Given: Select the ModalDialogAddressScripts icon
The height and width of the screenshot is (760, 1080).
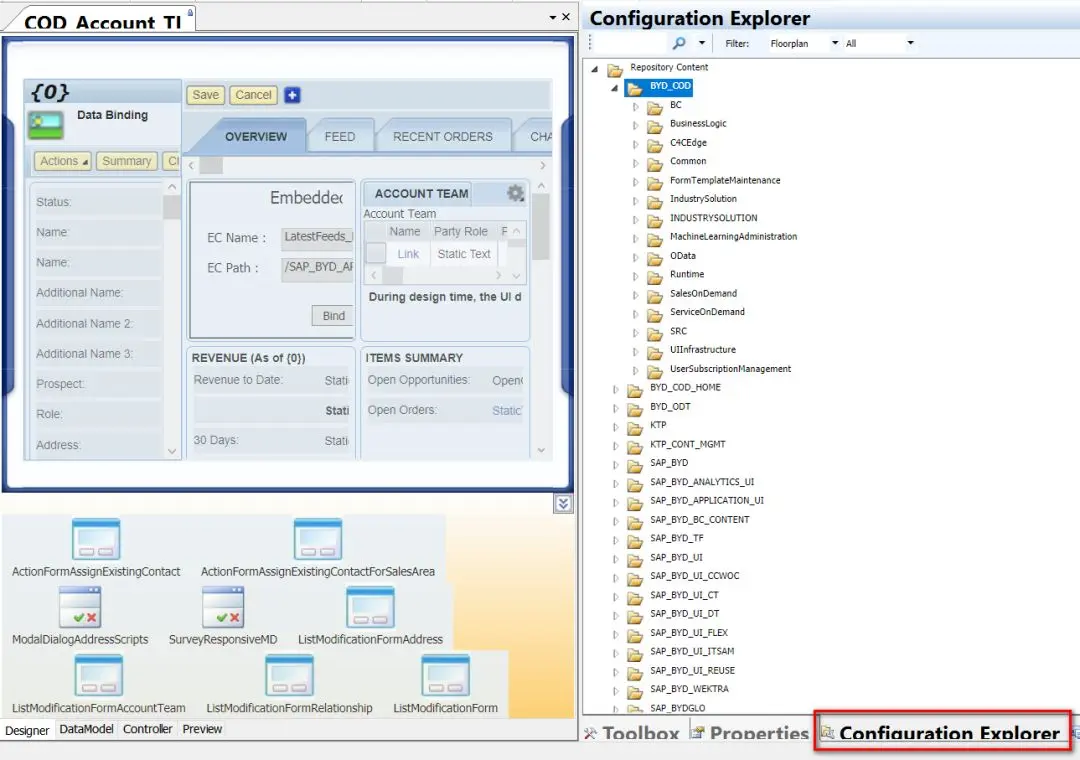Looking at the screenshot, I should click(80, 606).
